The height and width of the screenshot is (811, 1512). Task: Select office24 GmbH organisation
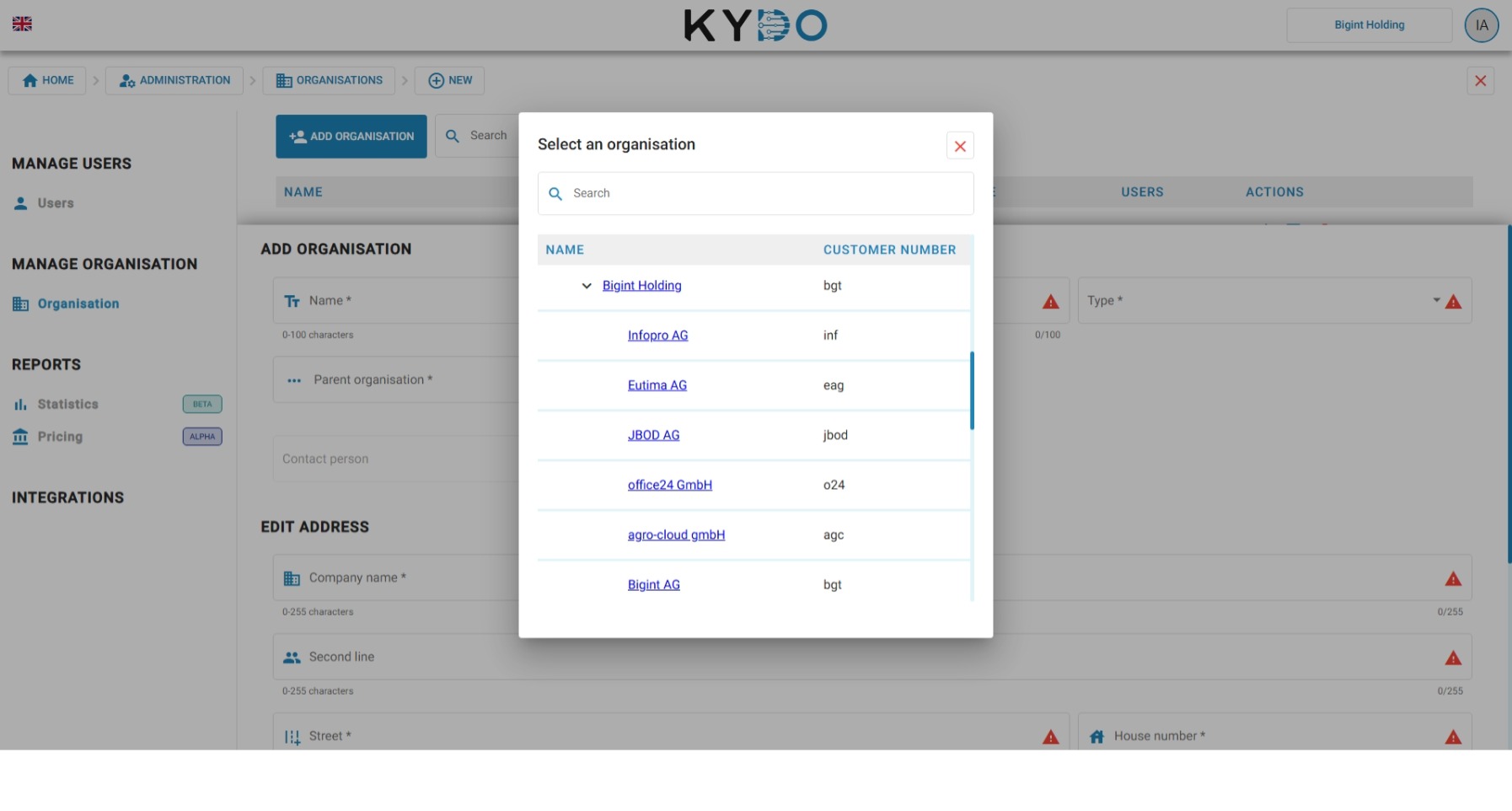pyautogui.click(x=669, y=485)
